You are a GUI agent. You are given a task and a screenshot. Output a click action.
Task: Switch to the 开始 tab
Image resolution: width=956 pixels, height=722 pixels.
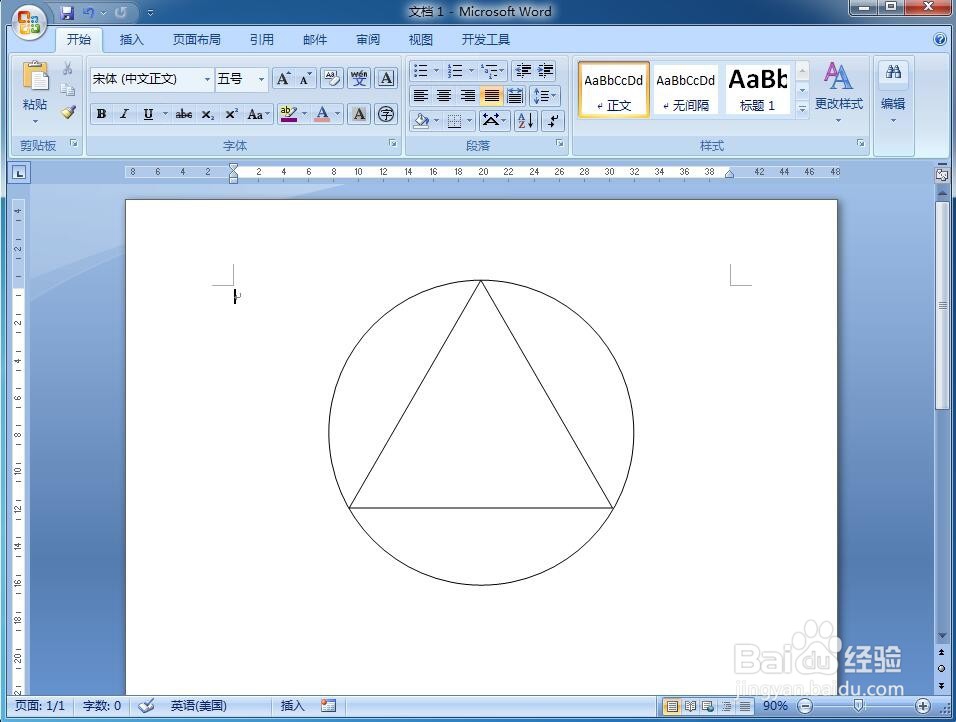pos(79,40)
